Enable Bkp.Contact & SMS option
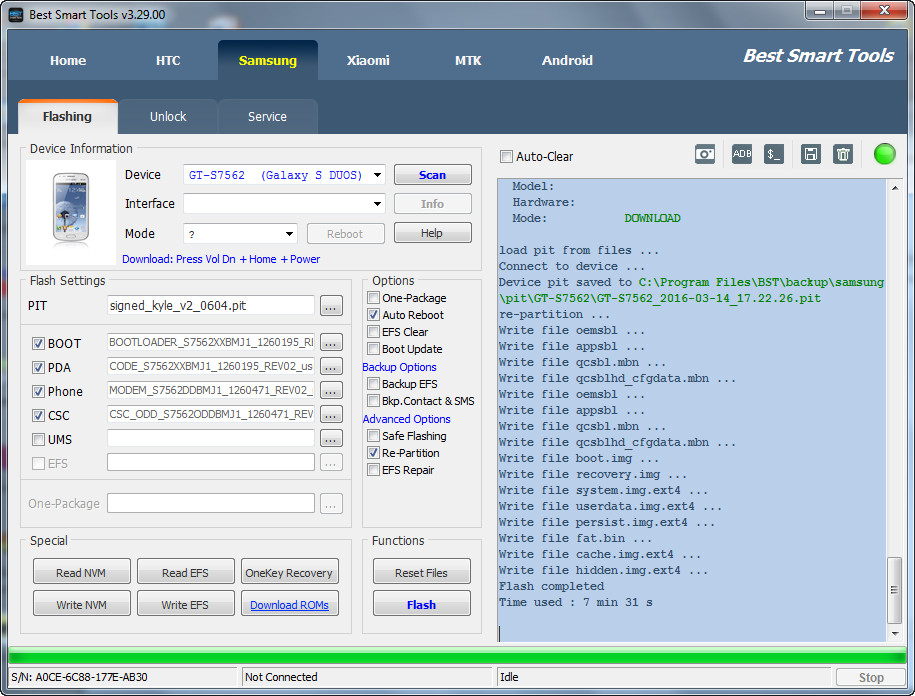 pyautogui.click(x=373, y=400)
